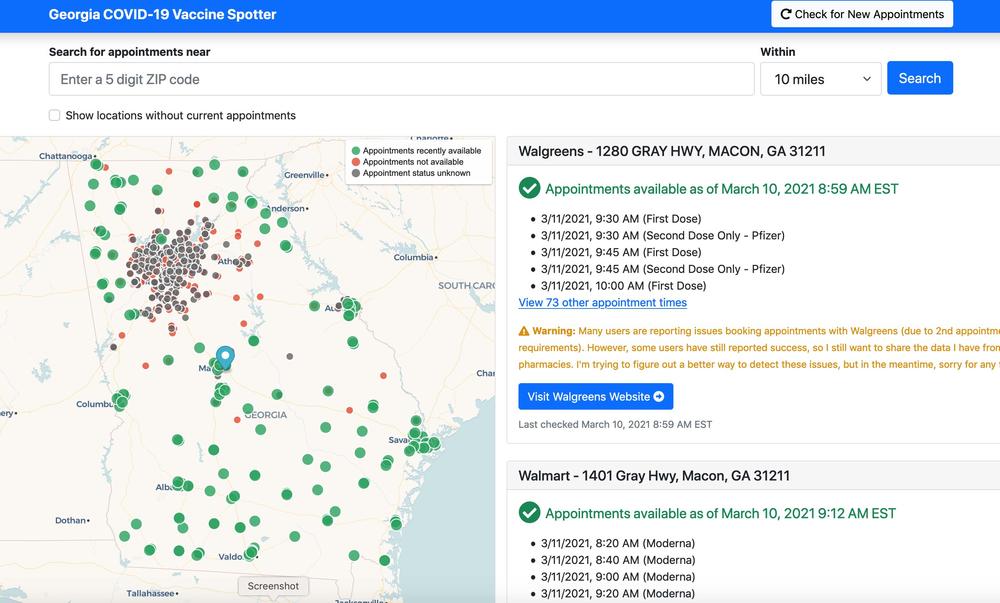Screen dimensions: 1000x603
Task: Toggle Show locations without current appointments checkbox
Action: point(55,115)
